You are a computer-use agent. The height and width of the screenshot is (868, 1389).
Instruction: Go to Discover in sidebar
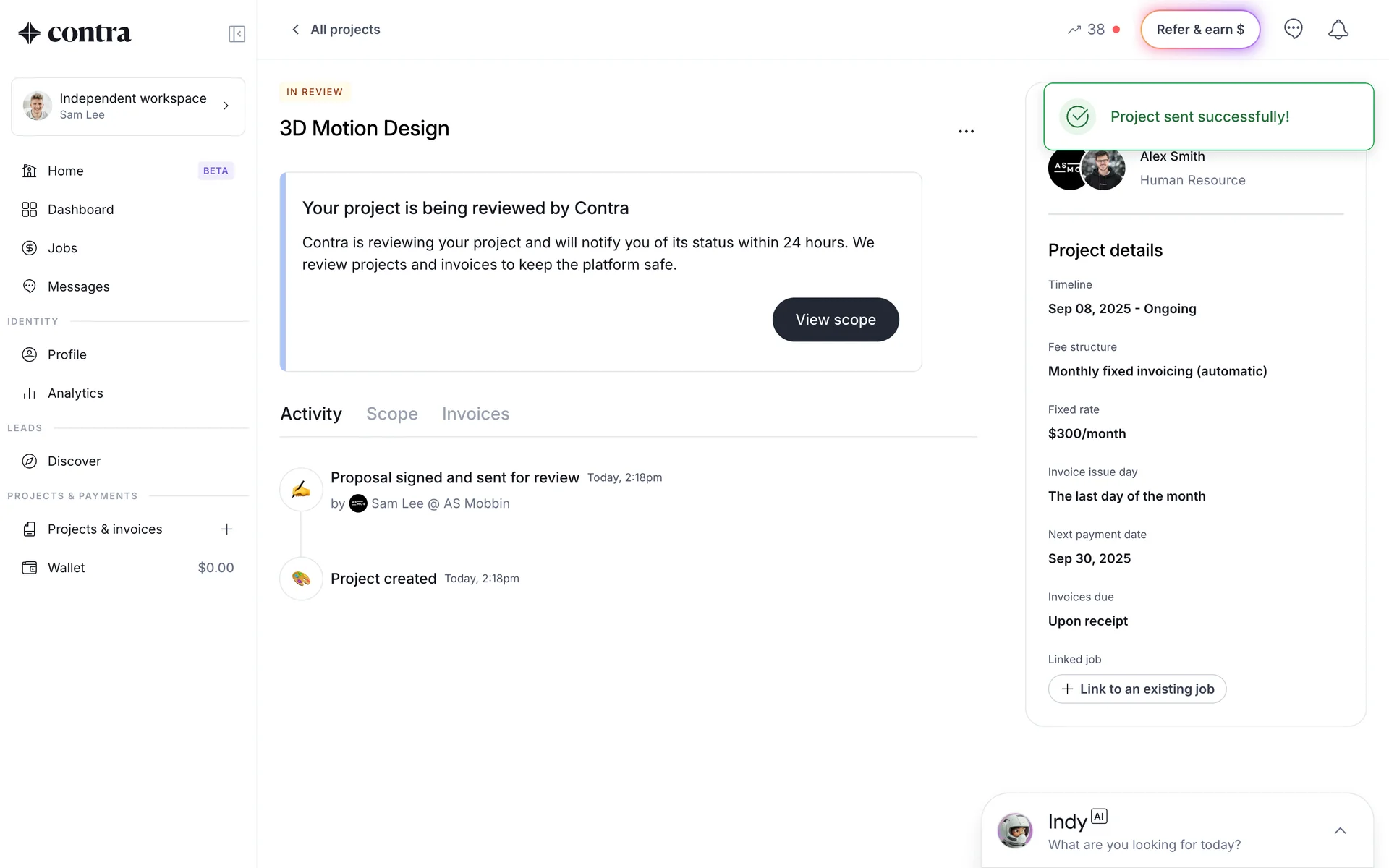(x=74, y=461)
